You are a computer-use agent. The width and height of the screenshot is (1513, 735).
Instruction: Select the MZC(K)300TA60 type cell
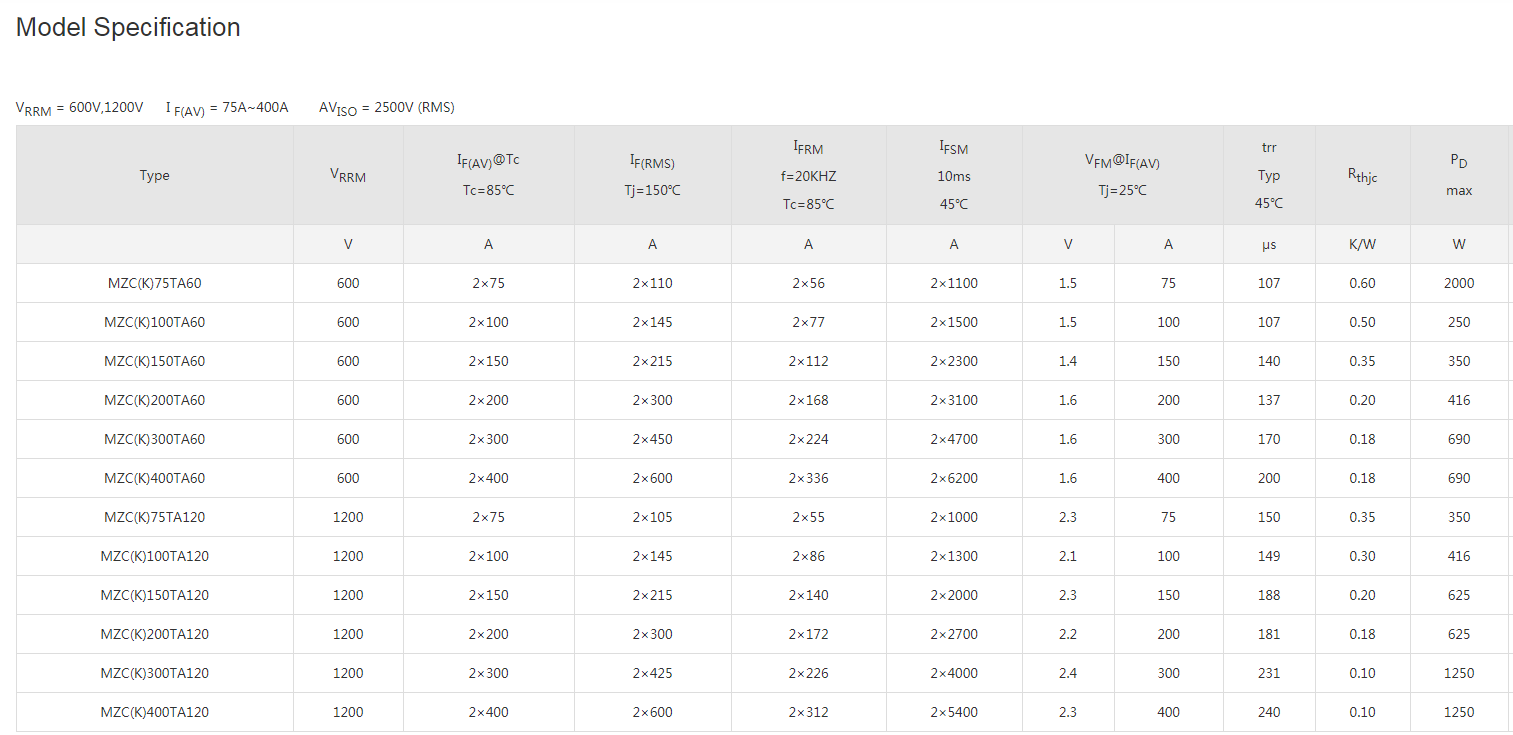coord(155,439)
